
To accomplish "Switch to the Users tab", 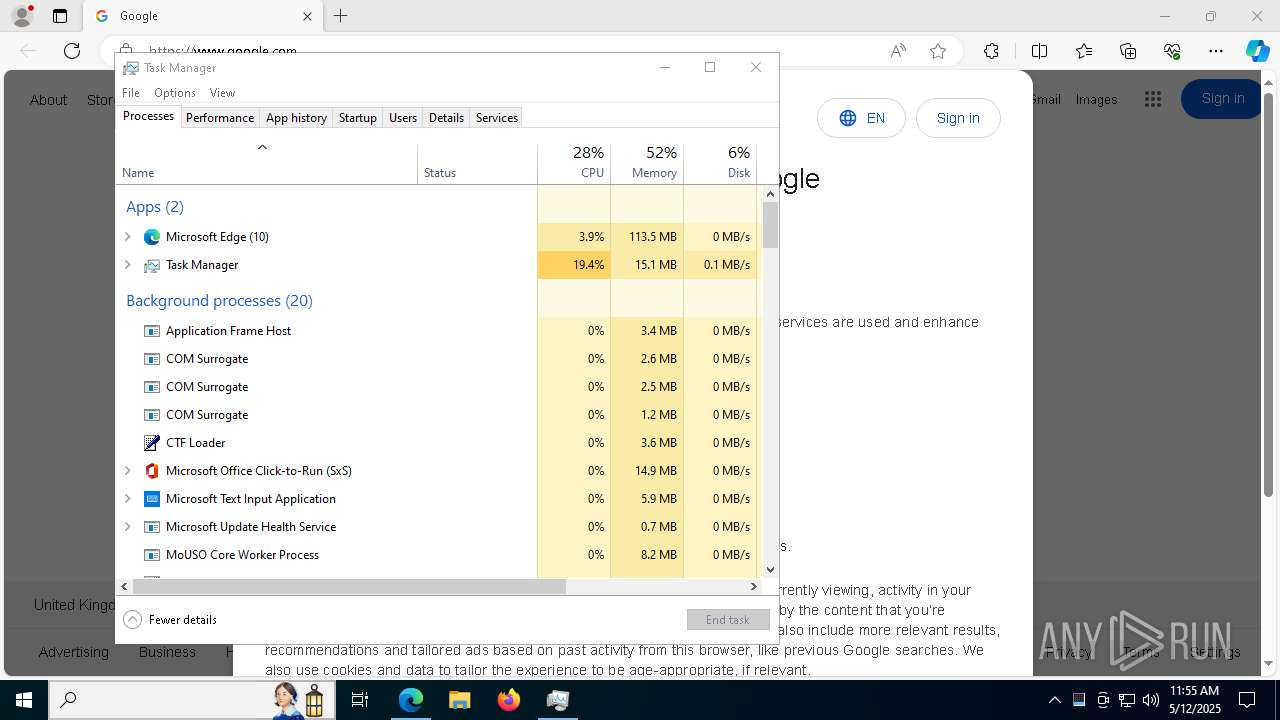I will (x=403, y=117).
